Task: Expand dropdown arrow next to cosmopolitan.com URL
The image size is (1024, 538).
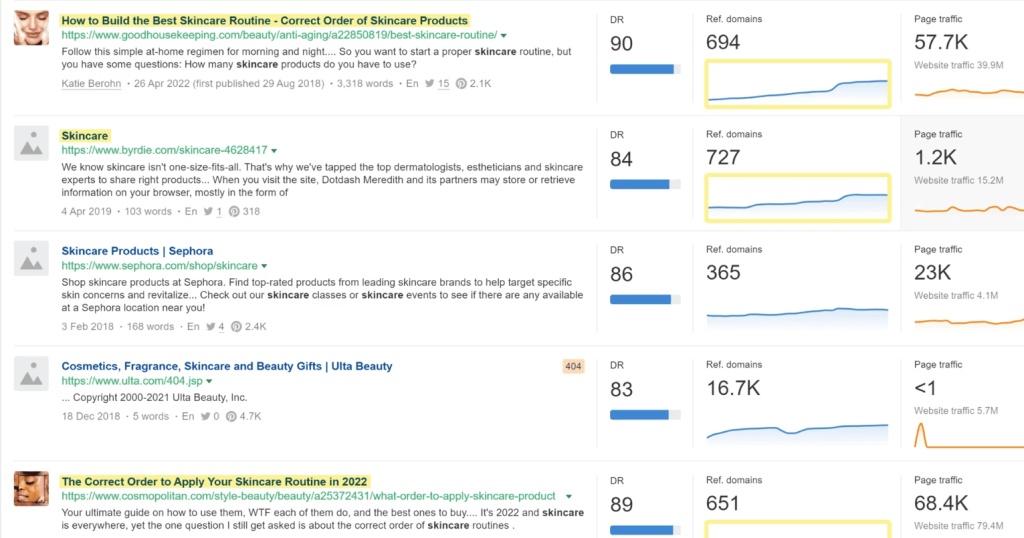Action: (569, 497)
